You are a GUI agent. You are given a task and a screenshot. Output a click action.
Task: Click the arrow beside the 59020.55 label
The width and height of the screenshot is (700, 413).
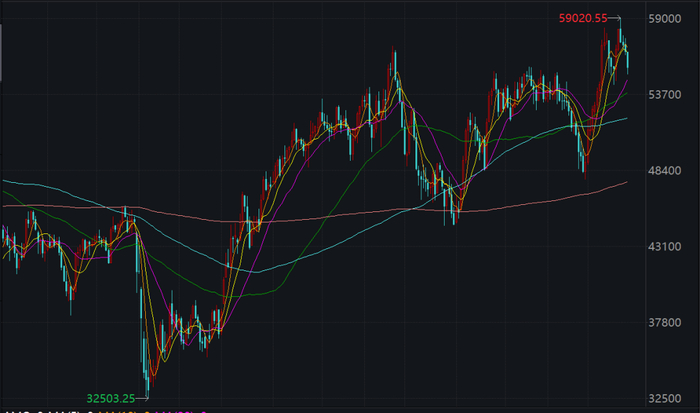pos(617,18)
